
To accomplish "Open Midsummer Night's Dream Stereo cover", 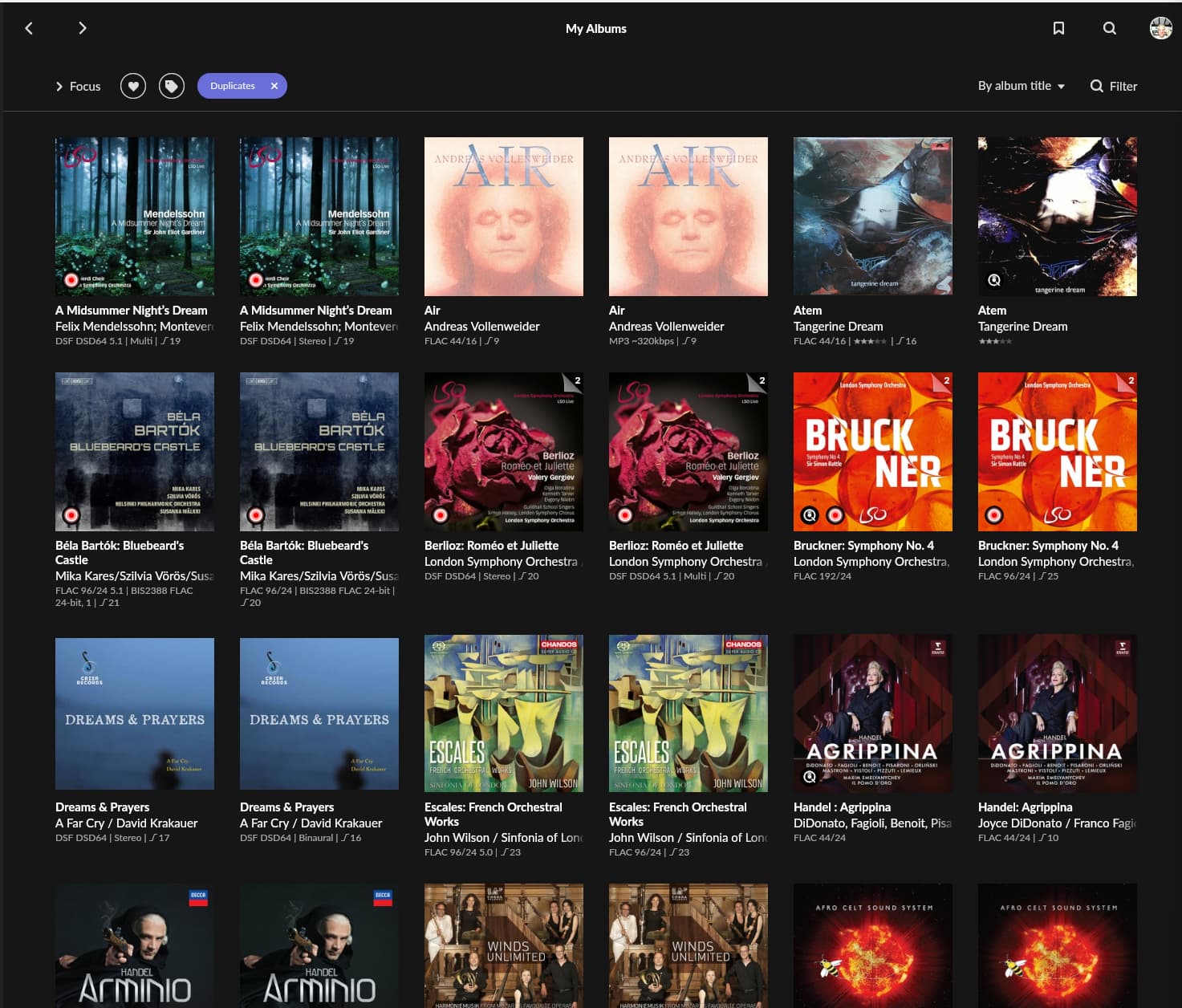I will [x=319, y=217].
